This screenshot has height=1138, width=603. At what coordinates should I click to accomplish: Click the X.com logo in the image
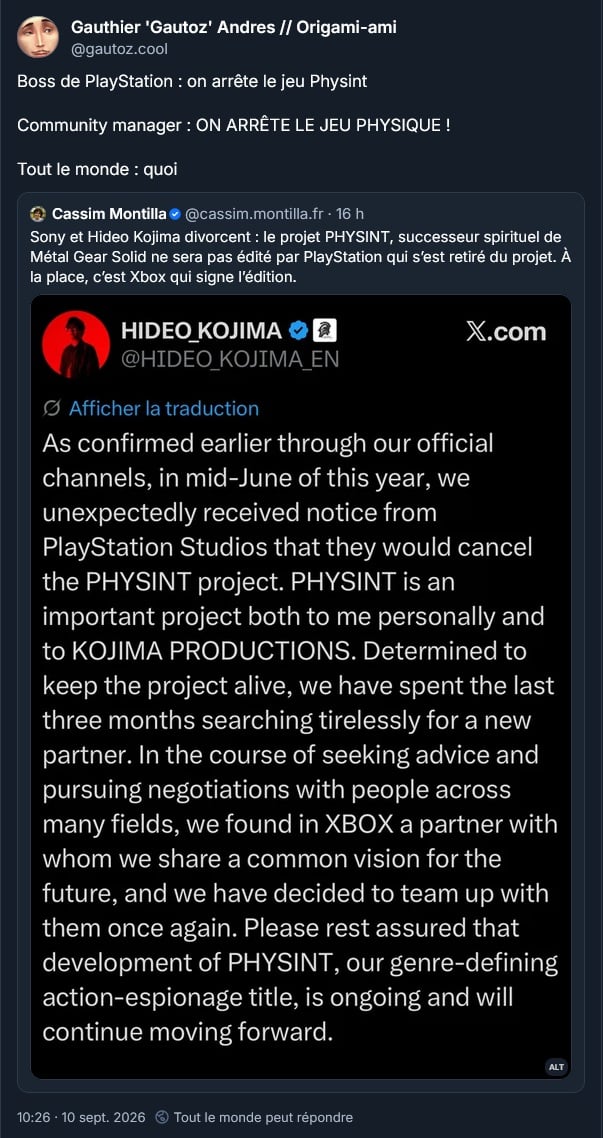point(506,332)
